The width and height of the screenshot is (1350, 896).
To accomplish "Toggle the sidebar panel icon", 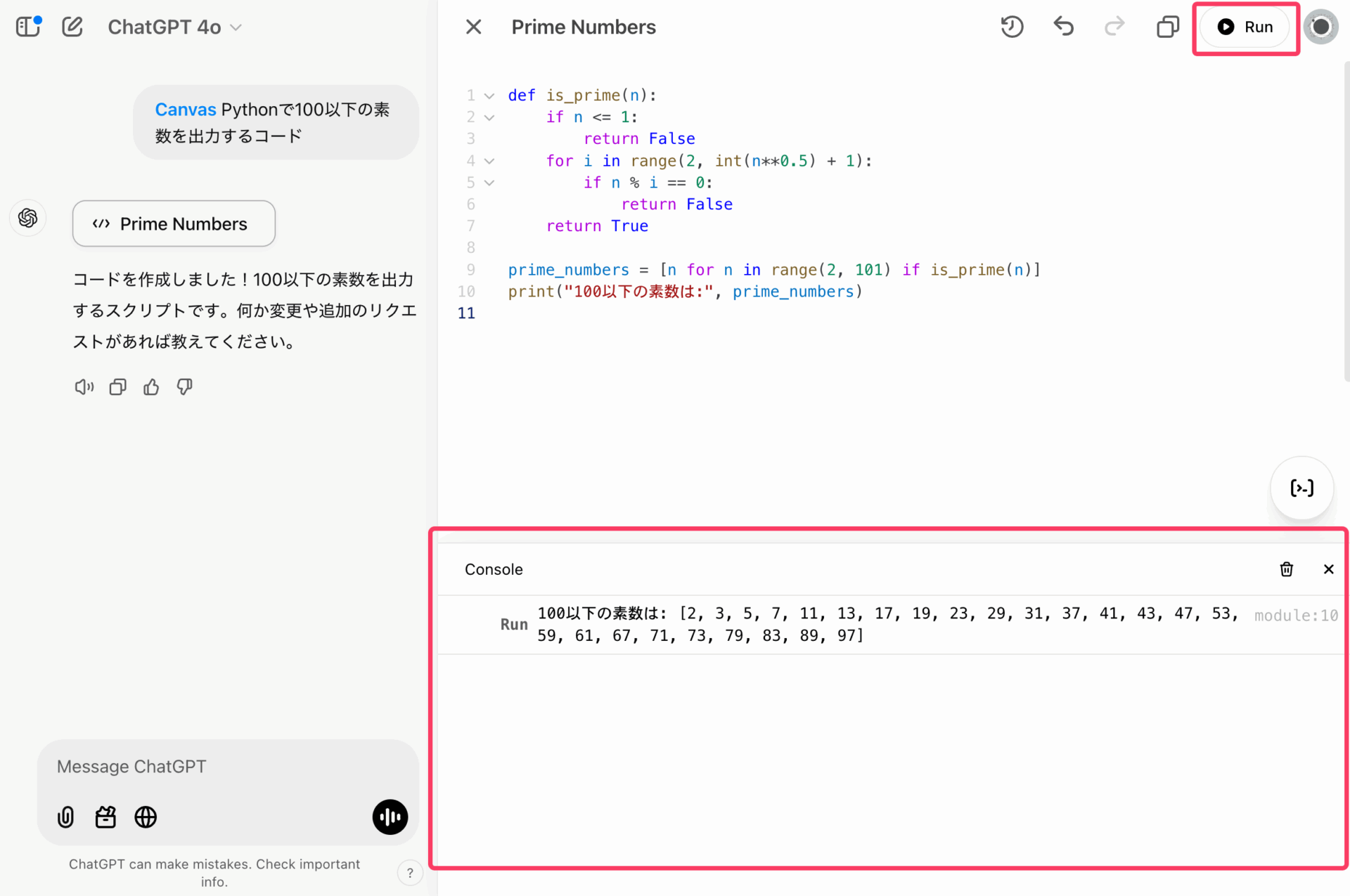I will point(28,27).
